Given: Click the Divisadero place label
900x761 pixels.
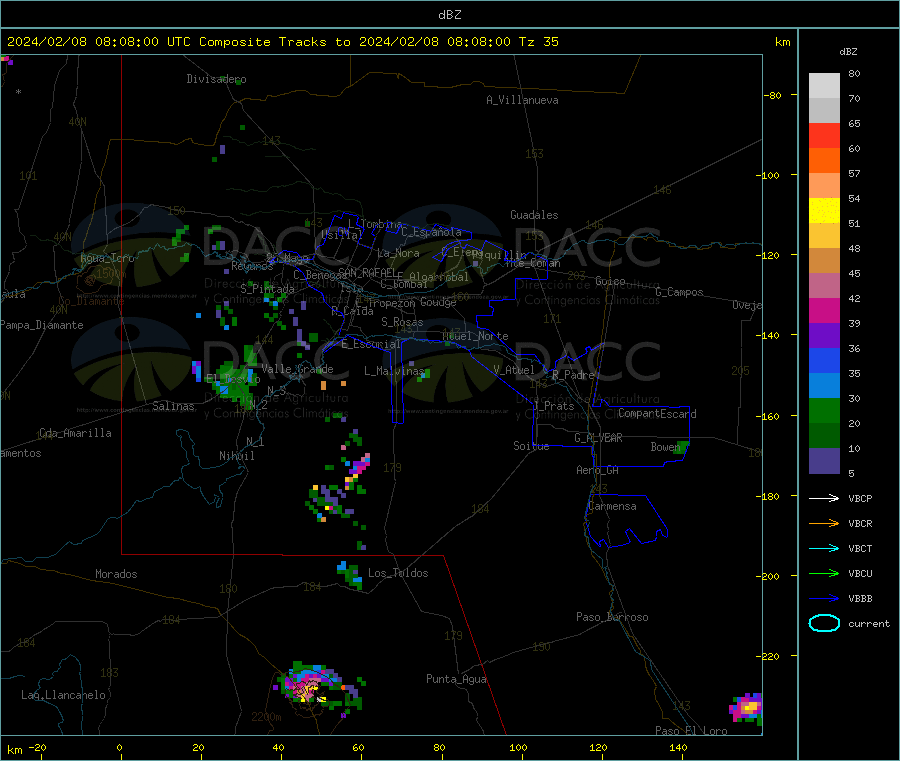Looking at the screenshot, I should [x=216, y=79].
